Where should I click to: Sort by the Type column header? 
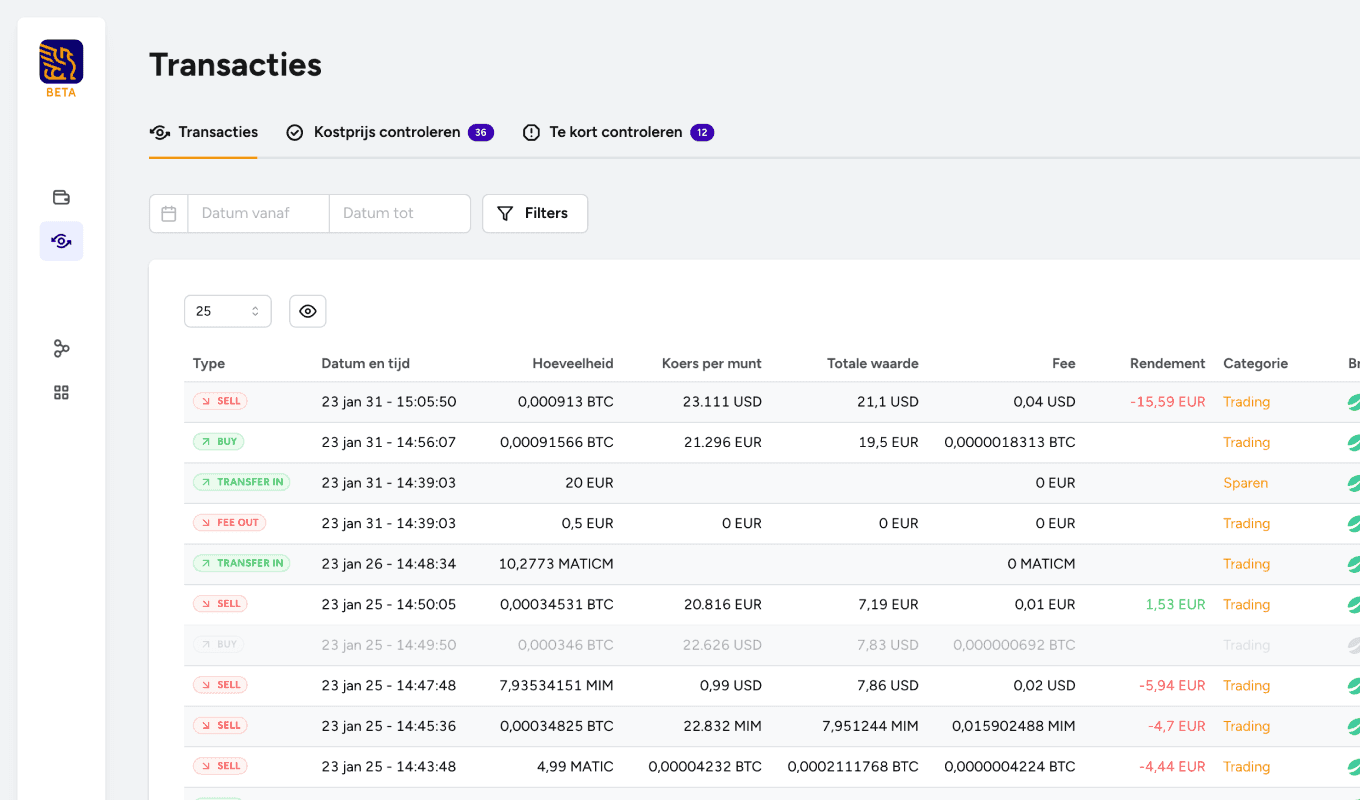[209, 363]
